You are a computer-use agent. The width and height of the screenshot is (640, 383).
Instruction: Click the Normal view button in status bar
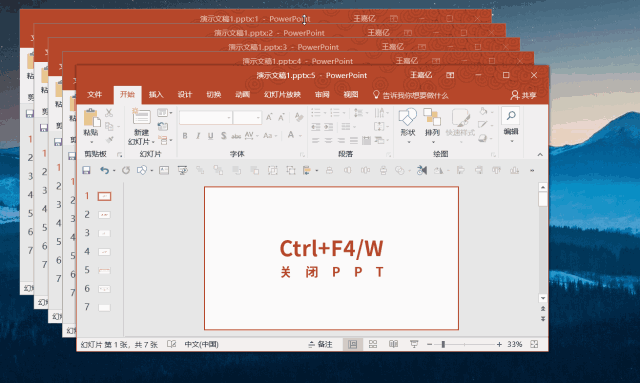pyautogui.click(x=353, y=344)
